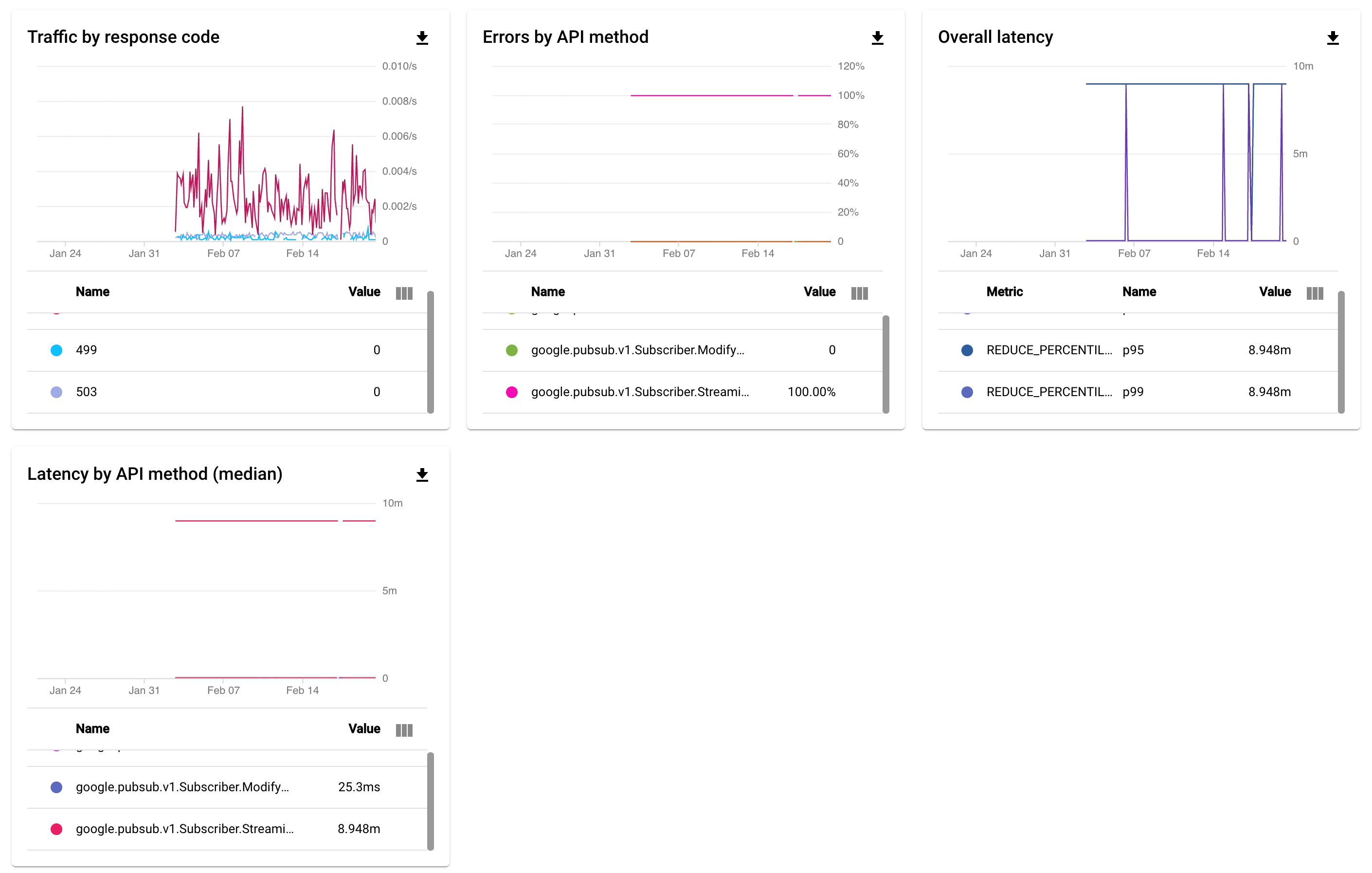Sort Traffic by response code legend by Name

pos(92,292)
